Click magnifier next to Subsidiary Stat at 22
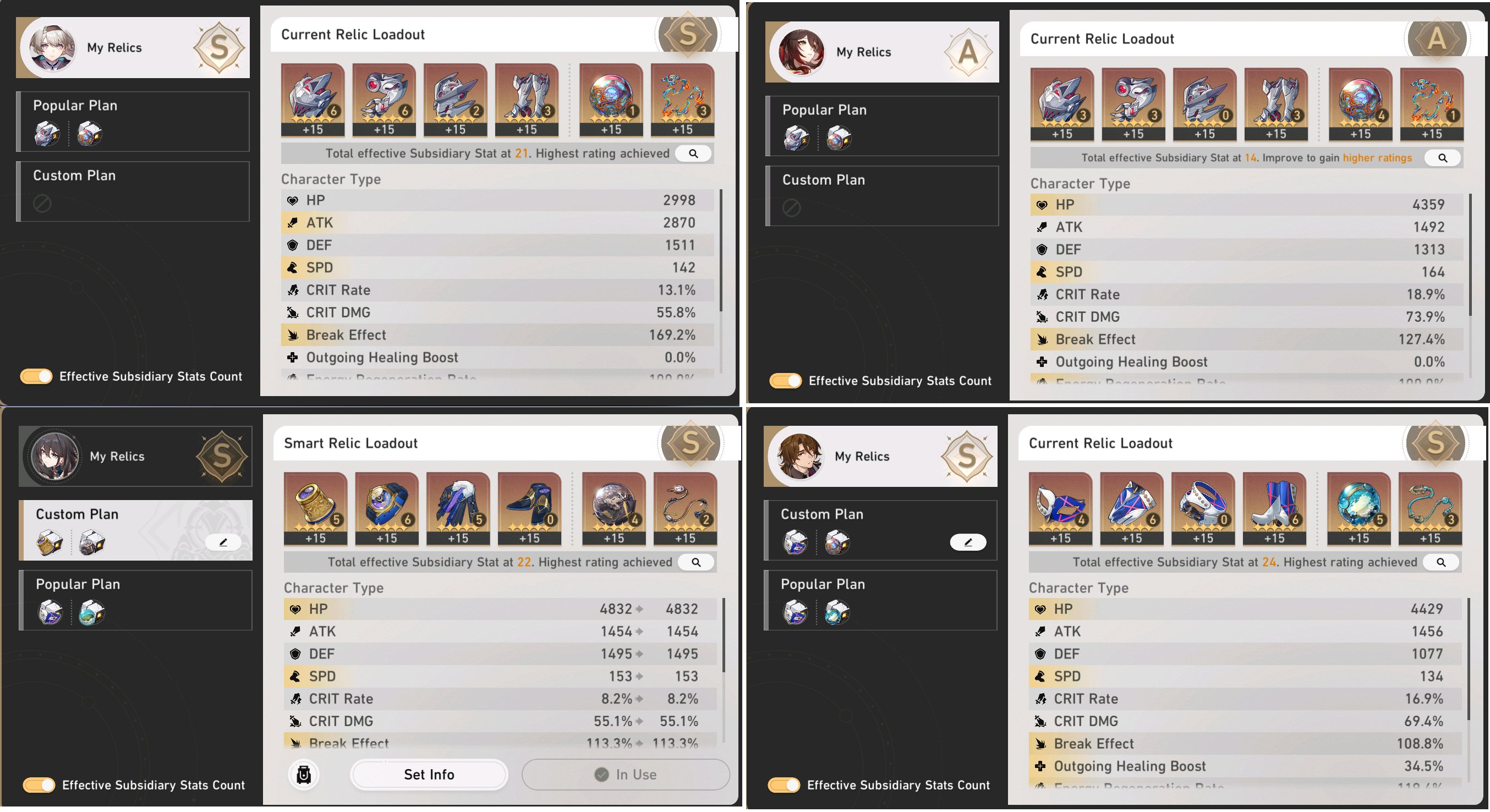Viewport: 1490px width, 812px height. (696, 562)
